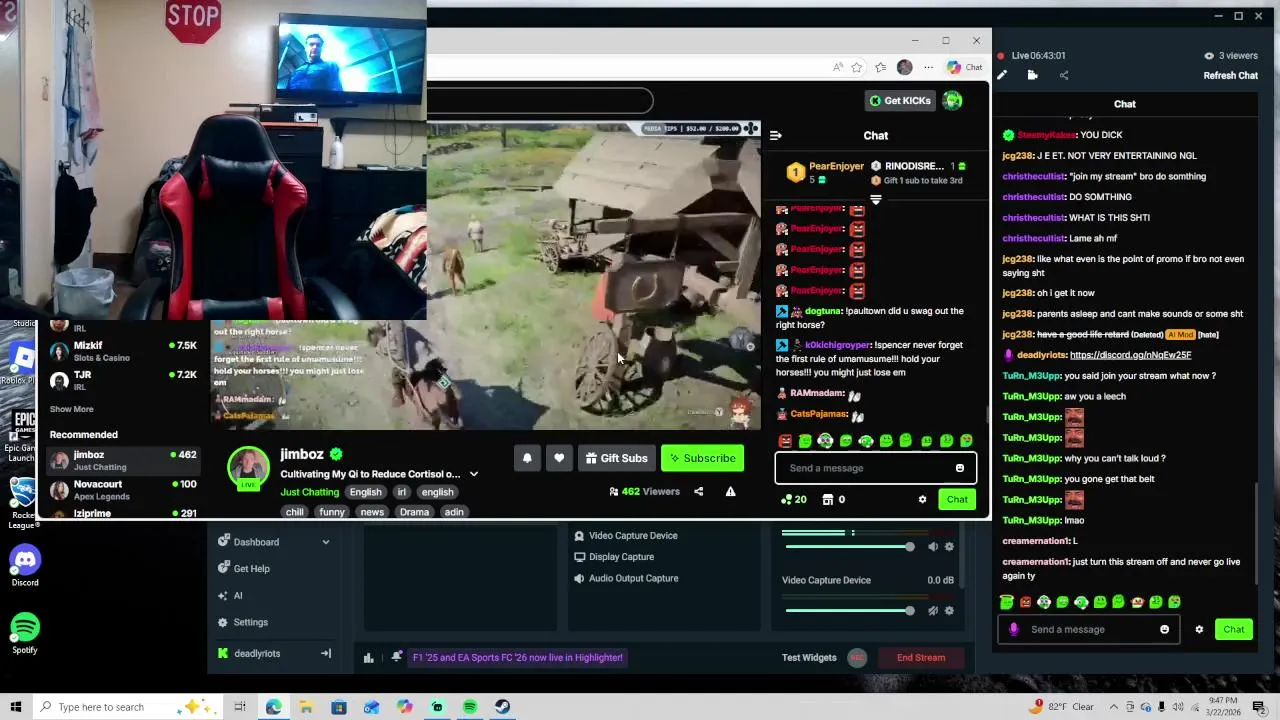Open Steam from the taskbar

coord(502,707)
